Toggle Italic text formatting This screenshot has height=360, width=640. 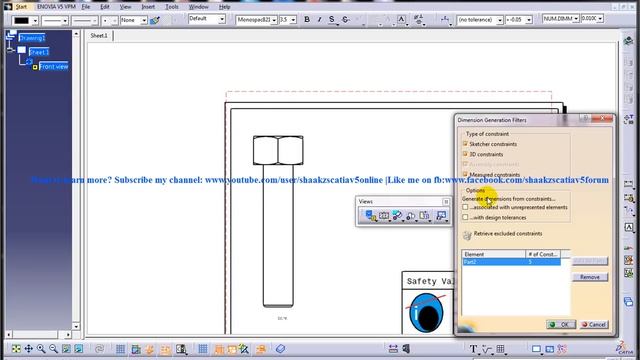pyautogui.click(x=319, y=19)
